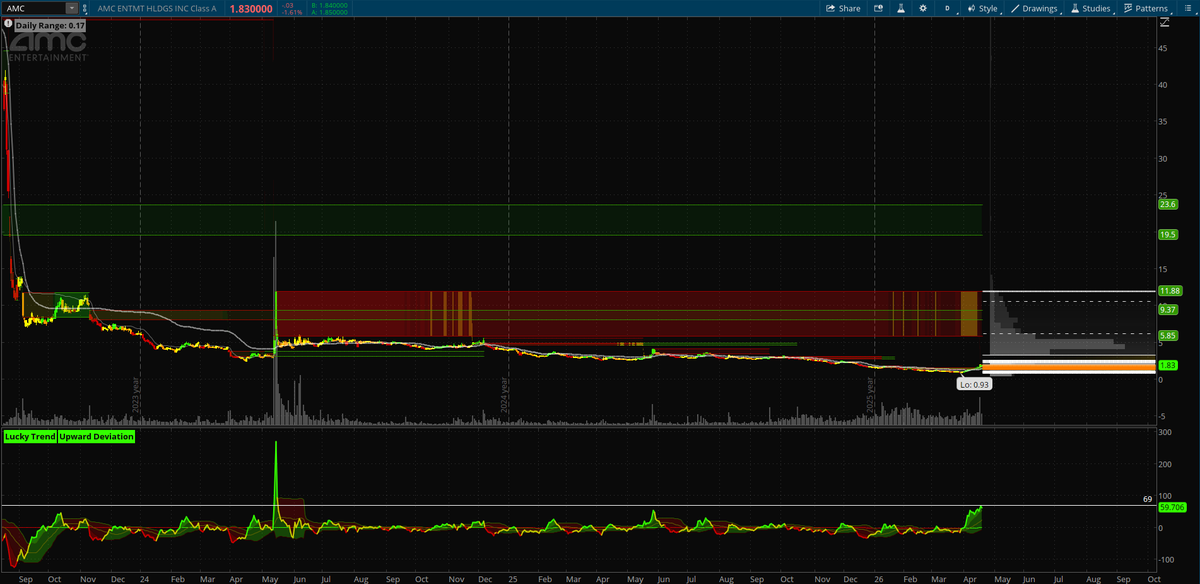Select the Lucky Trend study label
1200x584 pixels.
click(29, 437)
